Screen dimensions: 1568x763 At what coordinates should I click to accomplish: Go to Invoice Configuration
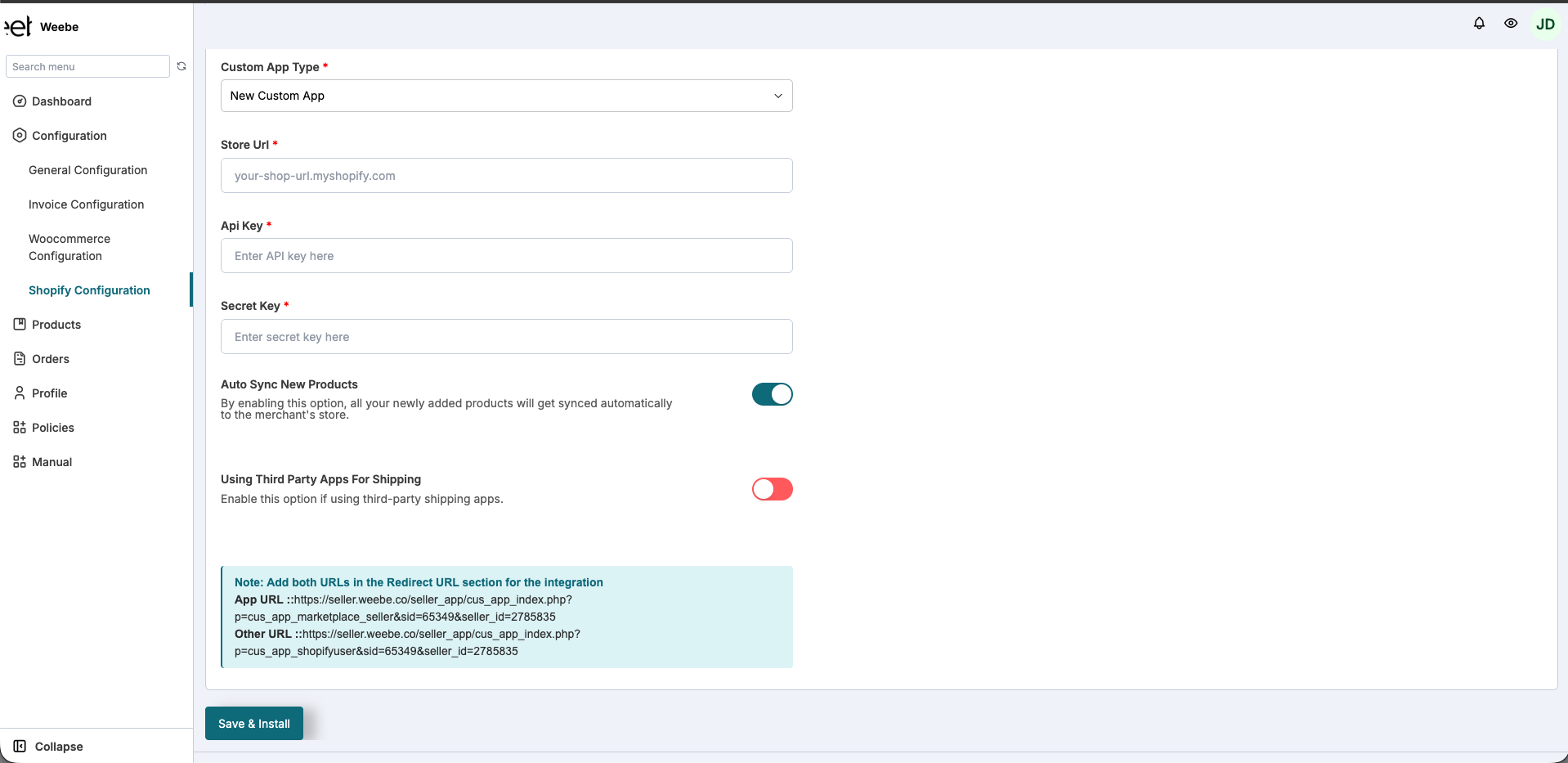point(85,204)
